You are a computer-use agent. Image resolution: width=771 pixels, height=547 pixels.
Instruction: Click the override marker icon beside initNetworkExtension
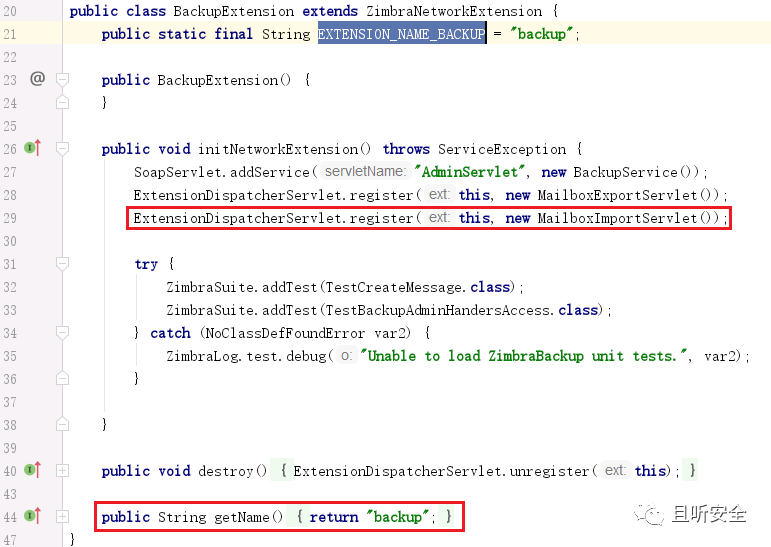[x=32, y=148]
